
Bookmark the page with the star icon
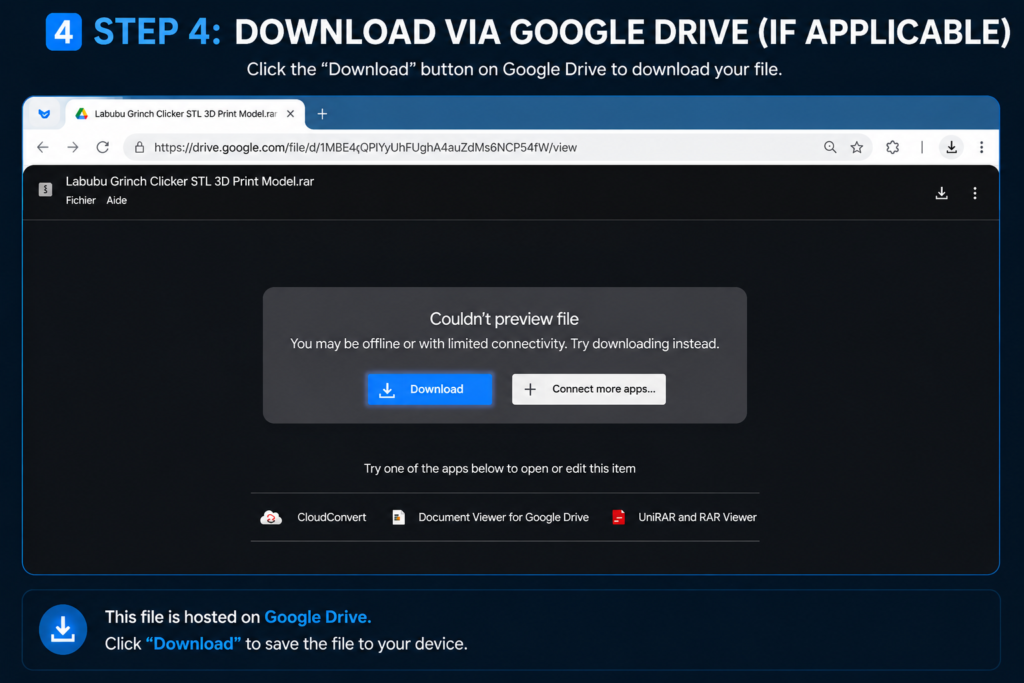tap(857, 148)
